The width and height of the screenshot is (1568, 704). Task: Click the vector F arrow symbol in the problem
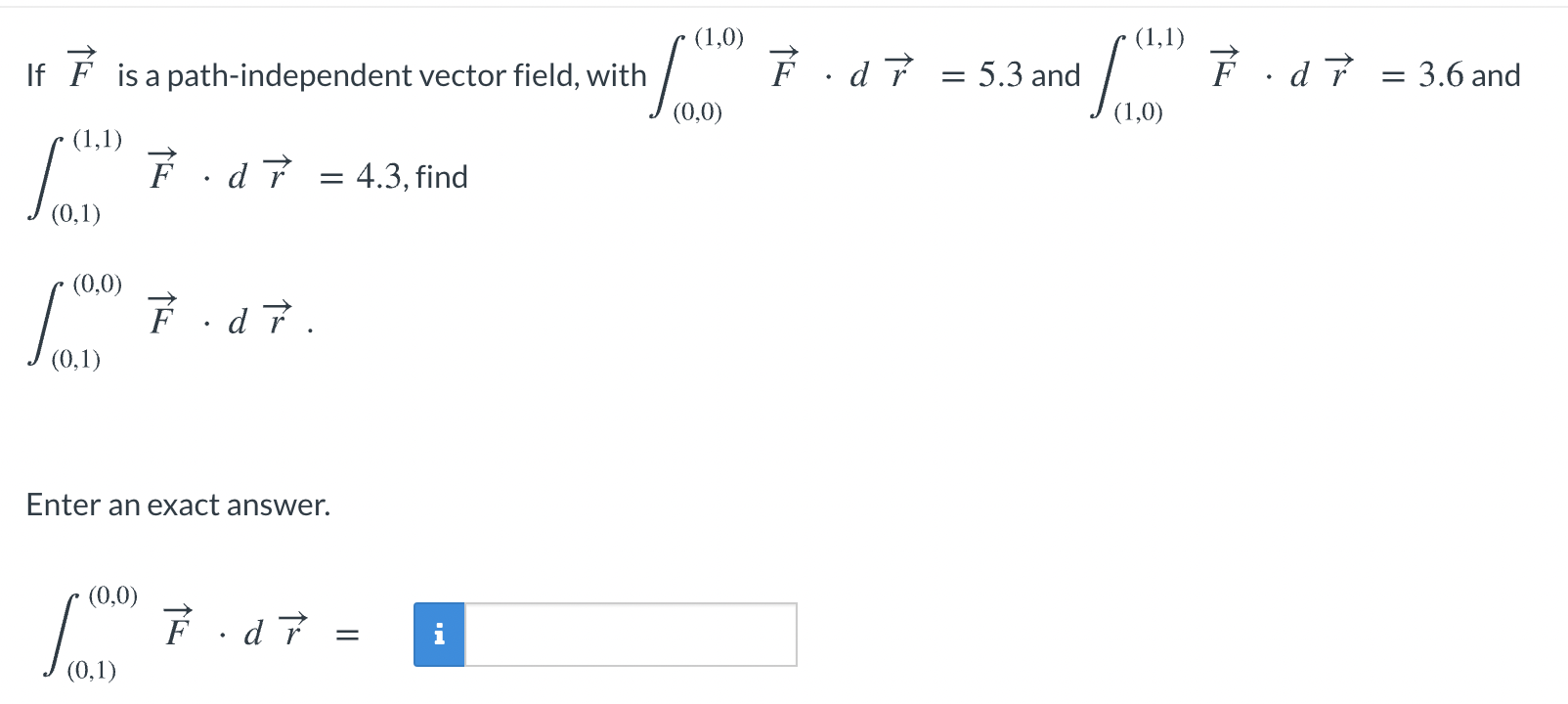click(80, 66)
